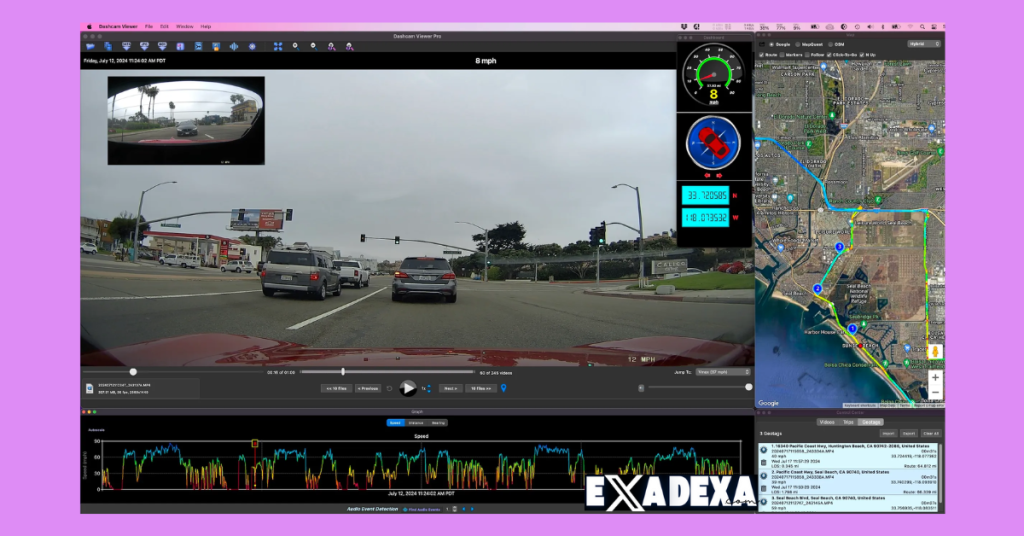Select the MapQuest map provider radio button
The image size is (1024, 536).
click(797, 44)
